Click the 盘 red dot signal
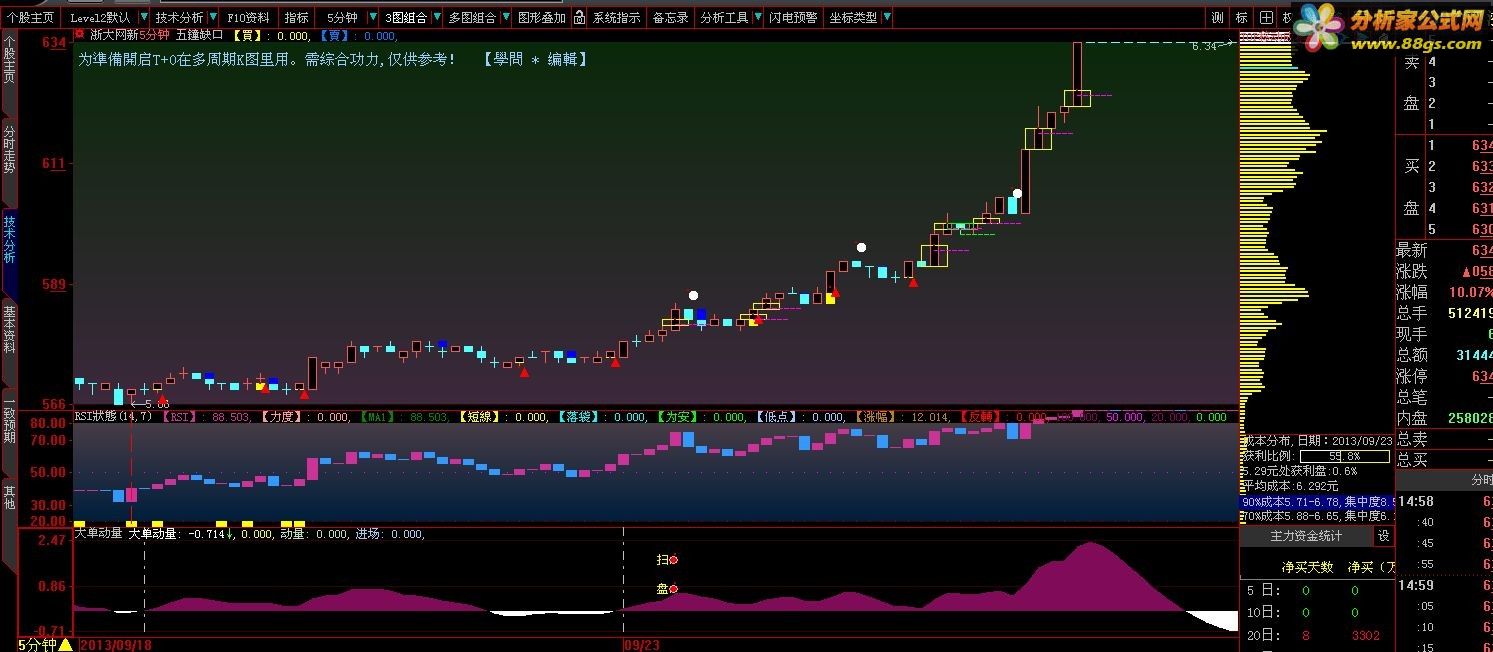 click(x=673, y=589)
